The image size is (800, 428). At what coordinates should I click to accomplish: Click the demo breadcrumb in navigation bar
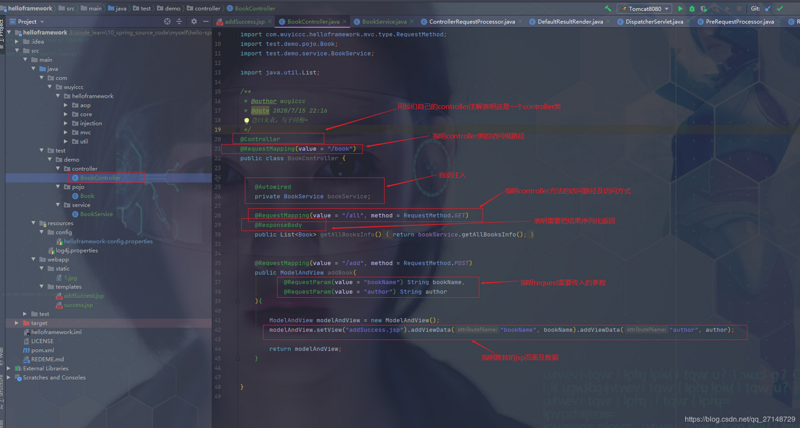[168, 8]
